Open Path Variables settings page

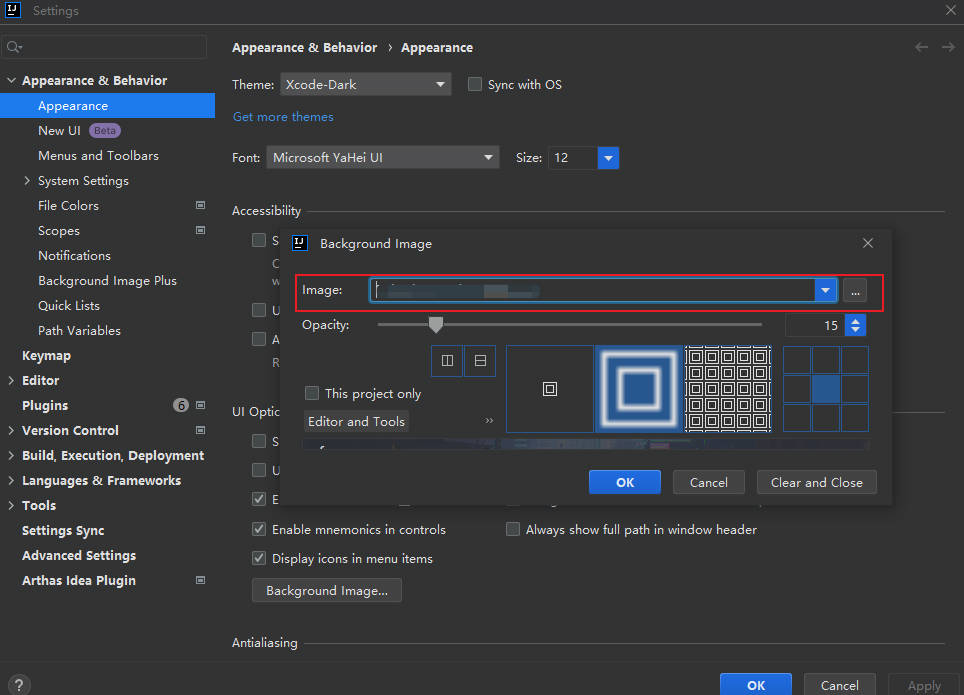click(x=79, y=330)
